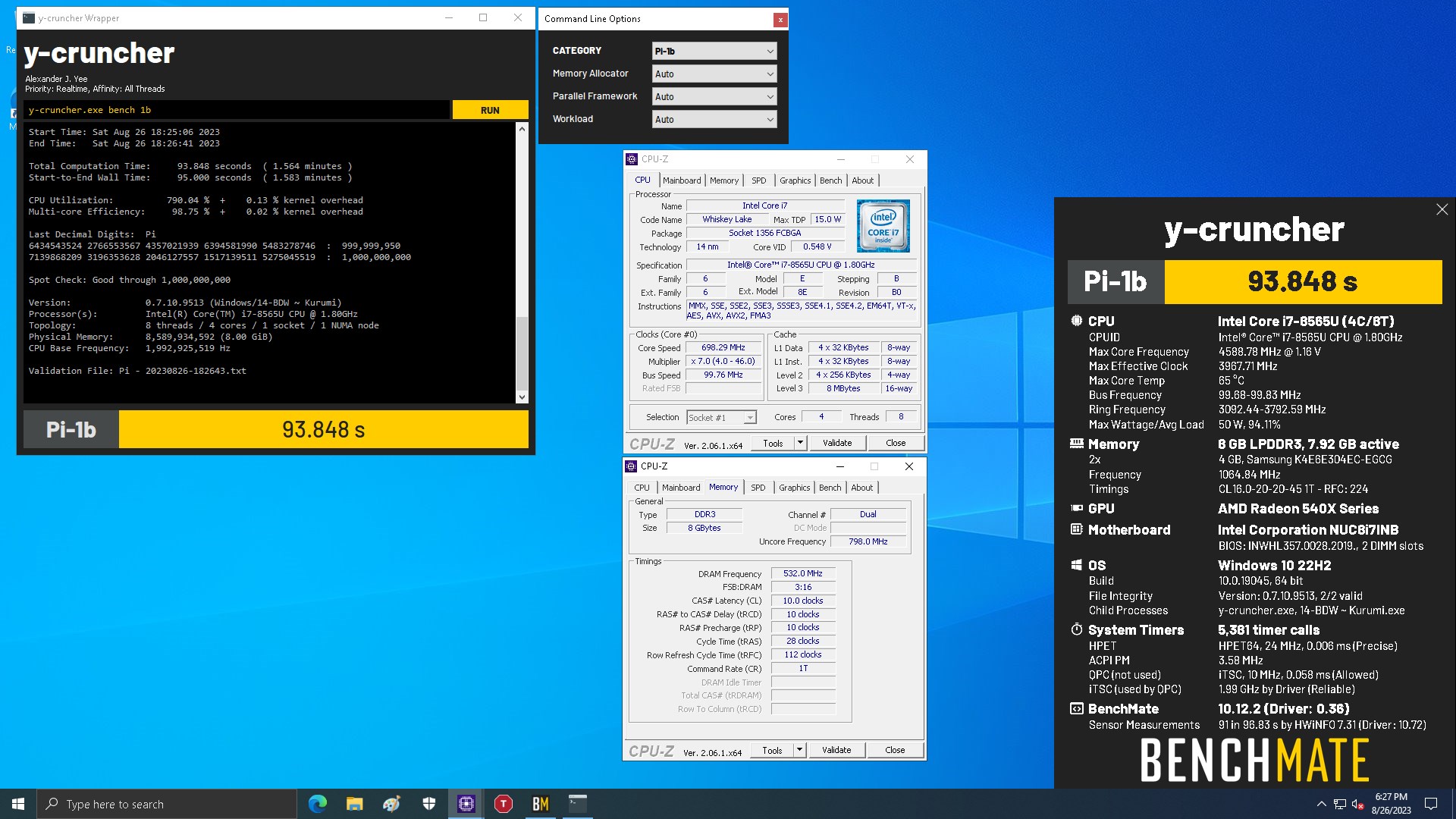Close the BenchMate result panel
Screen dimensions: 1456x819
click(x=1442, y=209)
